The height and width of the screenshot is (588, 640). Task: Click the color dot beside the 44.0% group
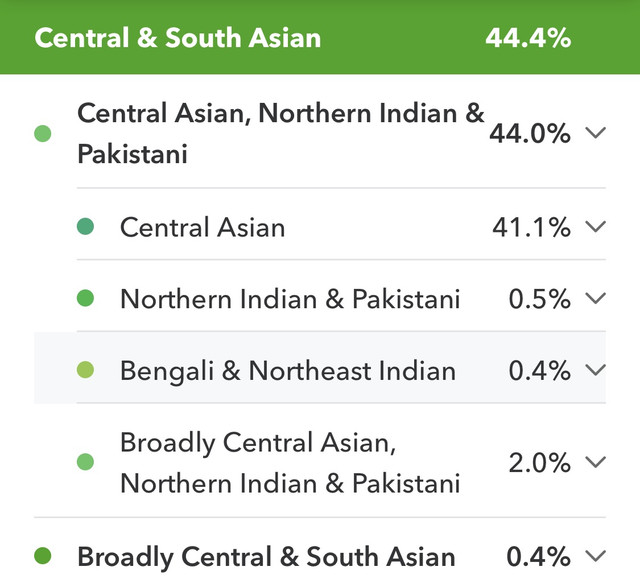click(x=42, y=133)
